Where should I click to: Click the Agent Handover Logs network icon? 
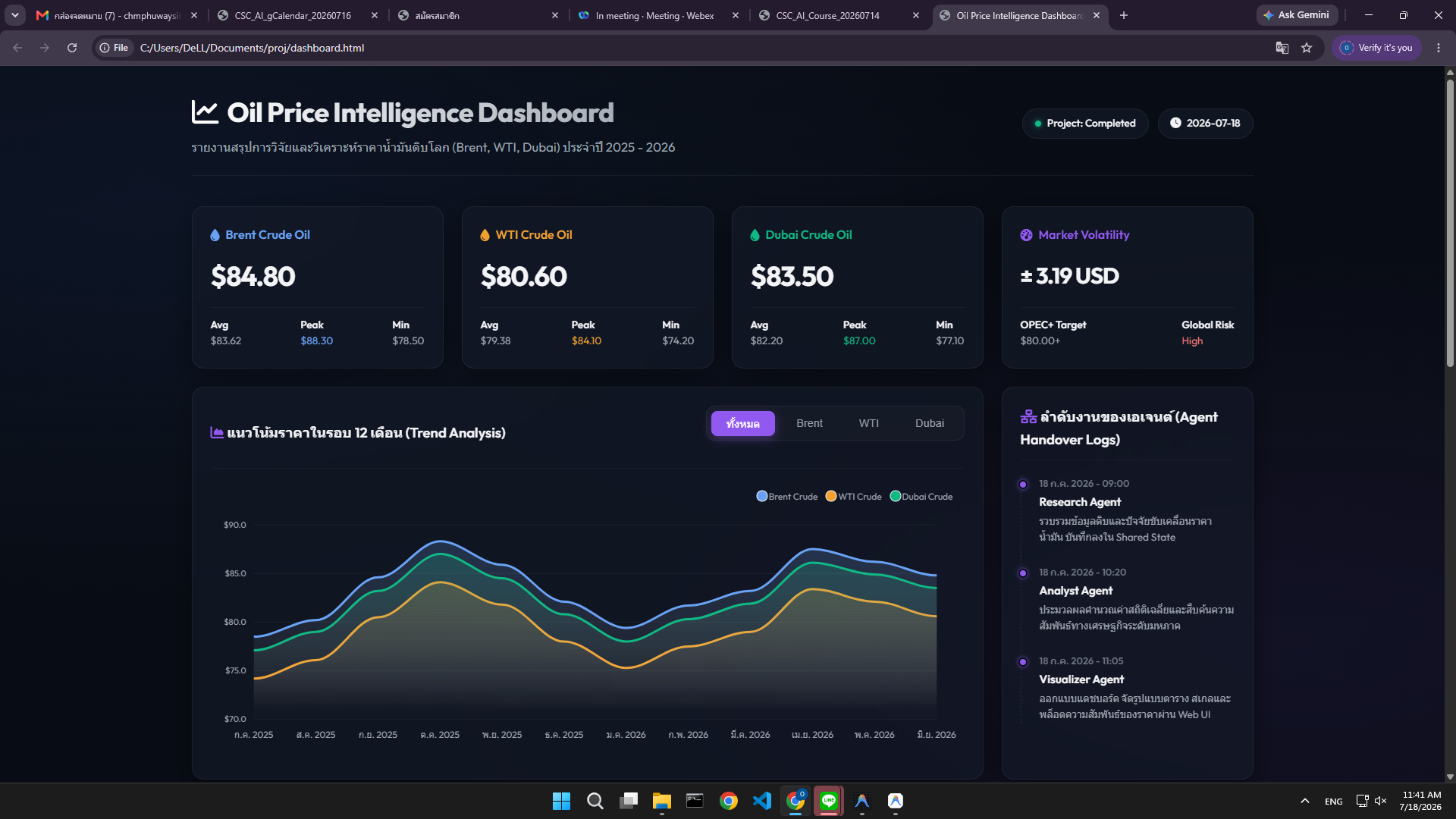(x=1028, y=416)
